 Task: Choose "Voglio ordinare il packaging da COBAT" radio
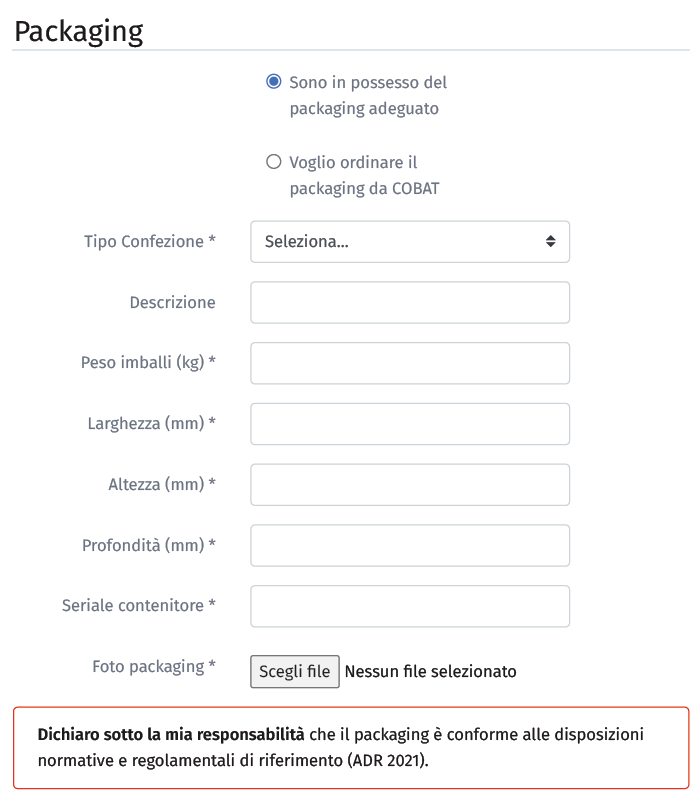(273, 162)
